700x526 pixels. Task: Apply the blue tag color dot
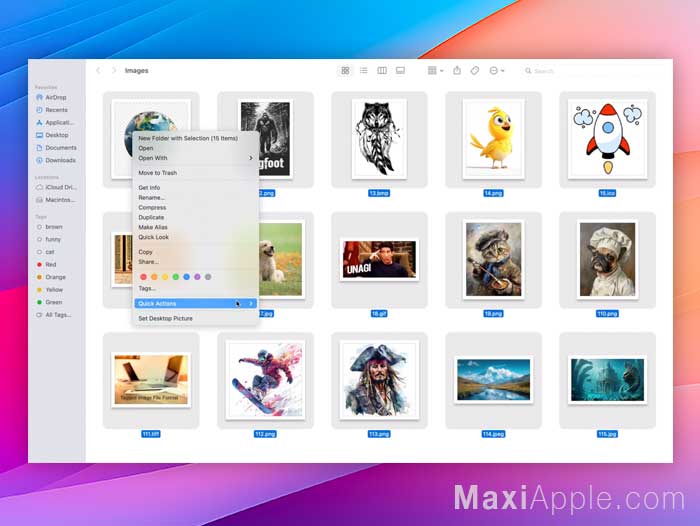pyautogui.click(x=186, y=277)
